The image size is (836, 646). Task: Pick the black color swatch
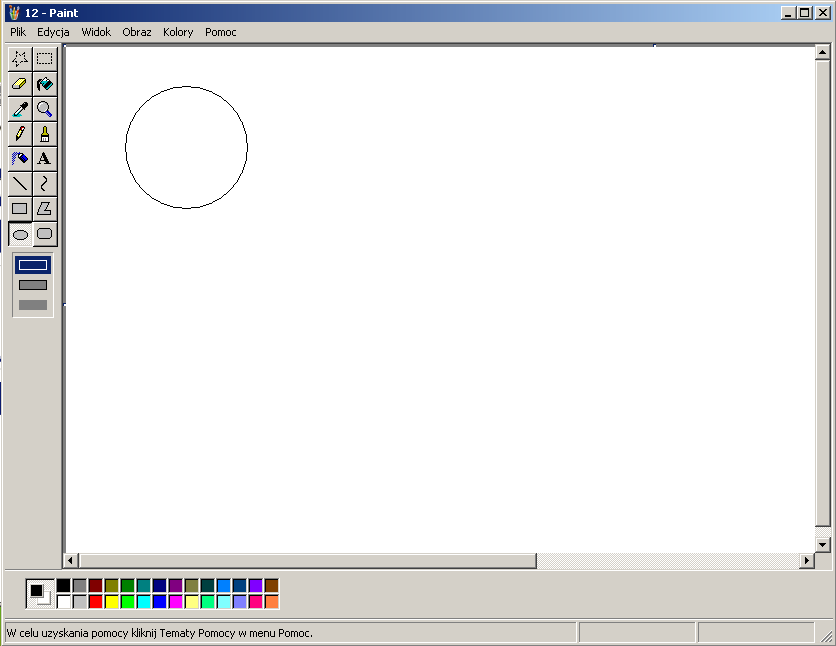[x=63, y=586]
